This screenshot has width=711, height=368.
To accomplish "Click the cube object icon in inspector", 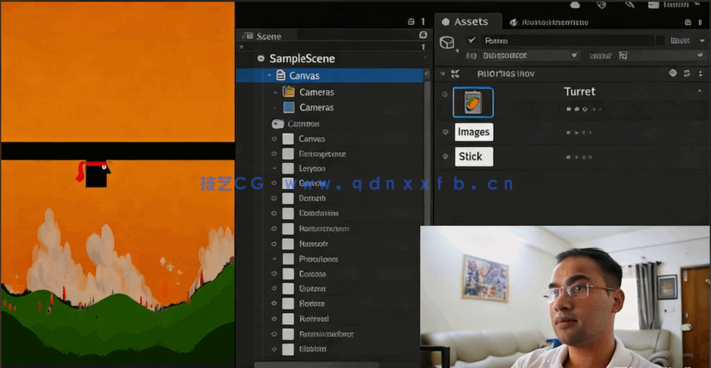I will [x=447, y=43].
